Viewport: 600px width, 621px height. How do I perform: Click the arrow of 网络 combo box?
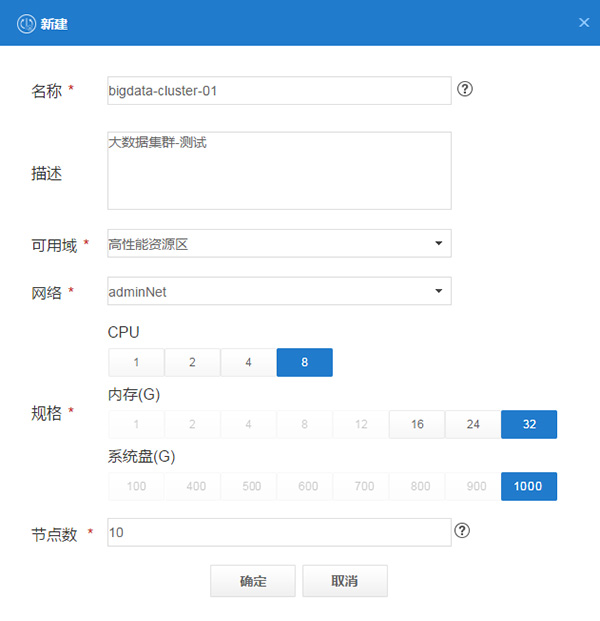438,291
